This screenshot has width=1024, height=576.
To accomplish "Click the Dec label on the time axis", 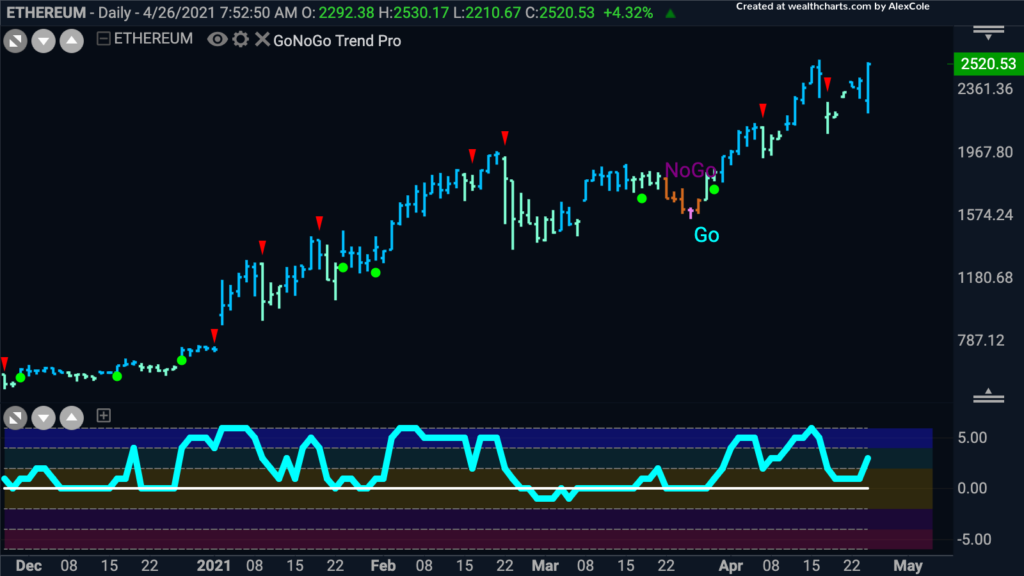I will (28, 566).
